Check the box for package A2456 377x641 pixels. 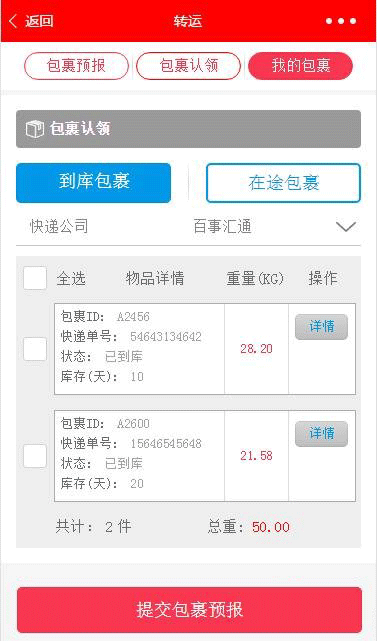[35, 349]
